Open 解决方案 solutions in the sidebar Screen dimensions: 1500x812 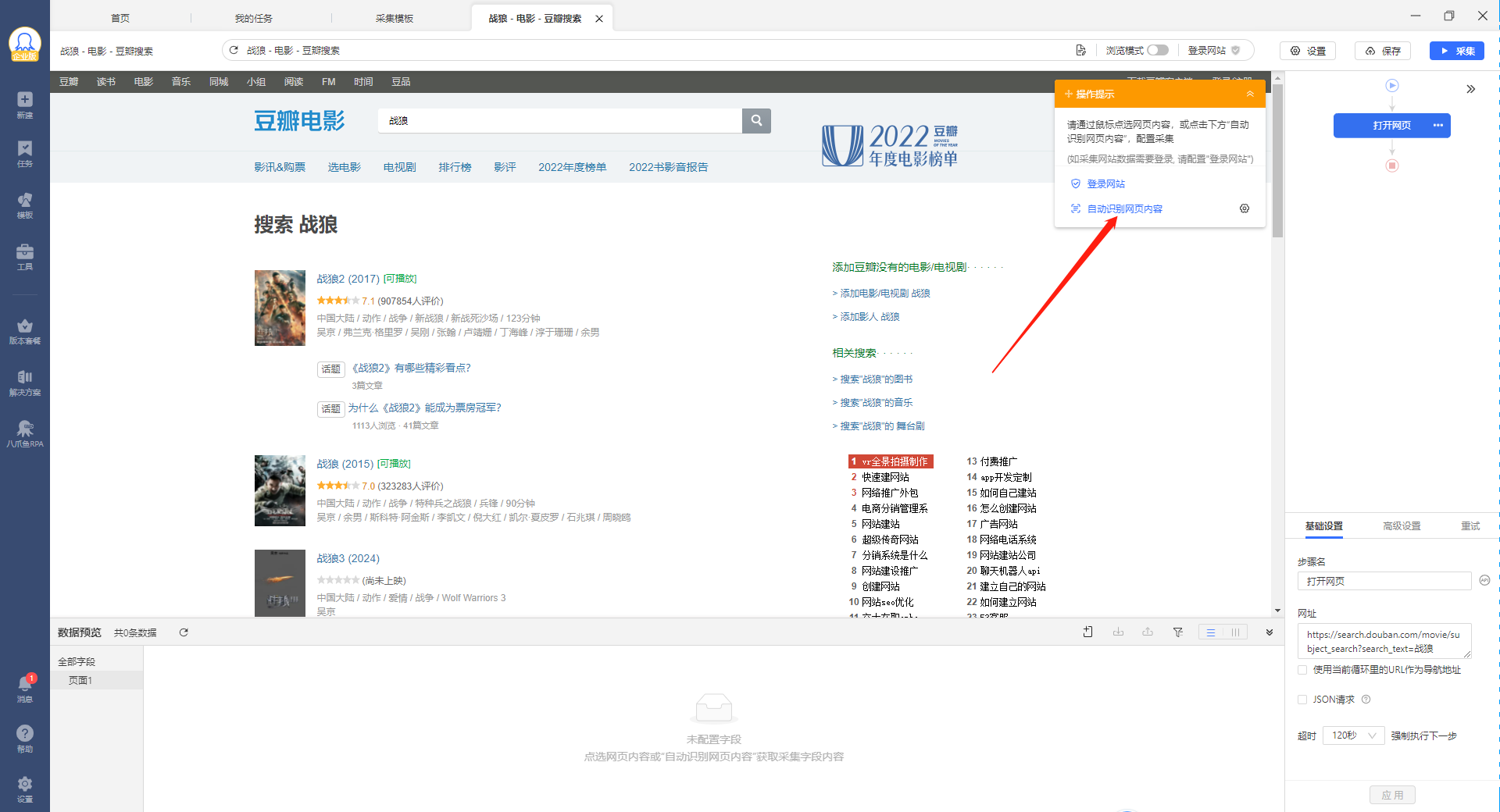(25, 383)
